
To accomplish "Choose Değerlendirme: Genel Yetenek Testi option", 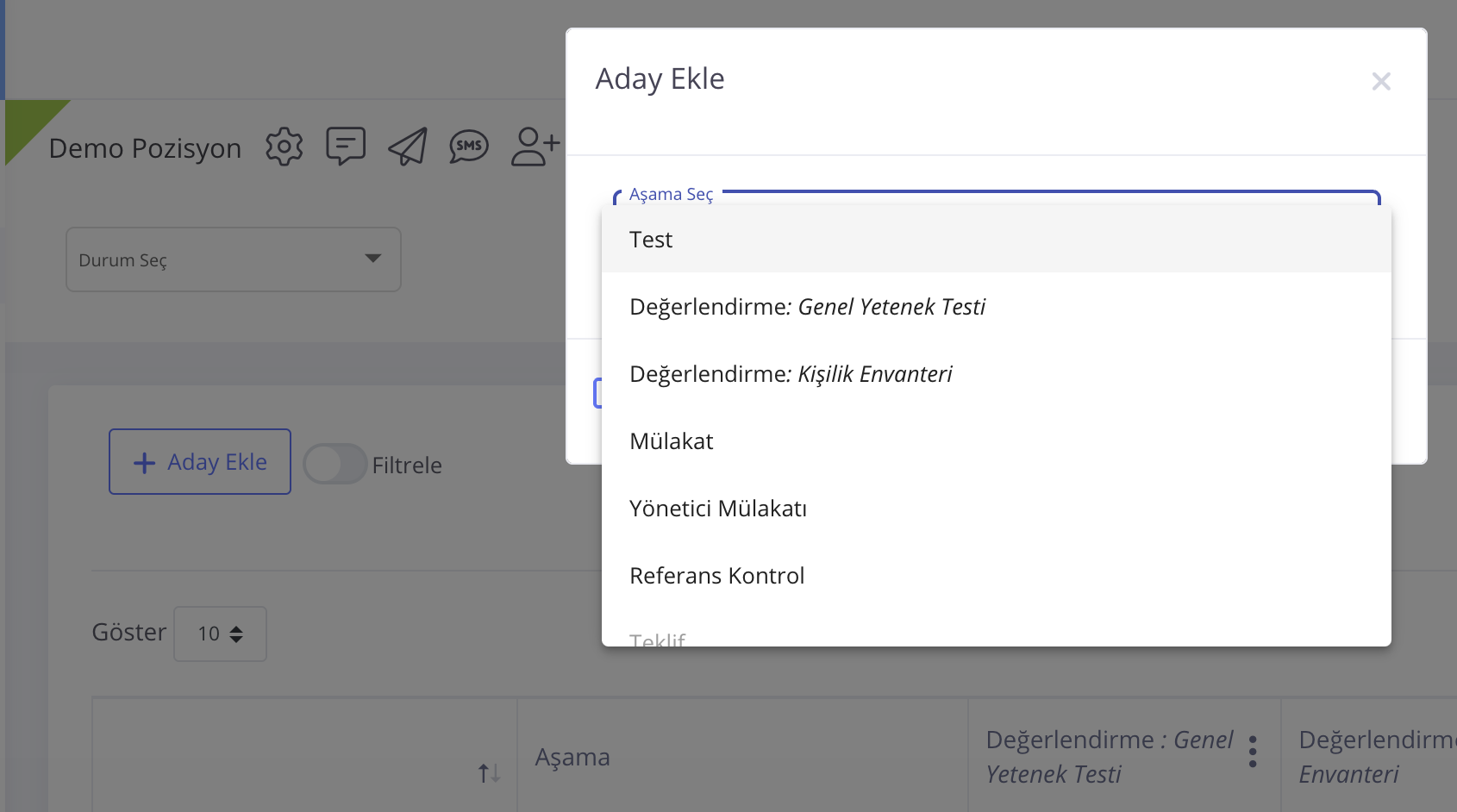I will pos(807,307).
